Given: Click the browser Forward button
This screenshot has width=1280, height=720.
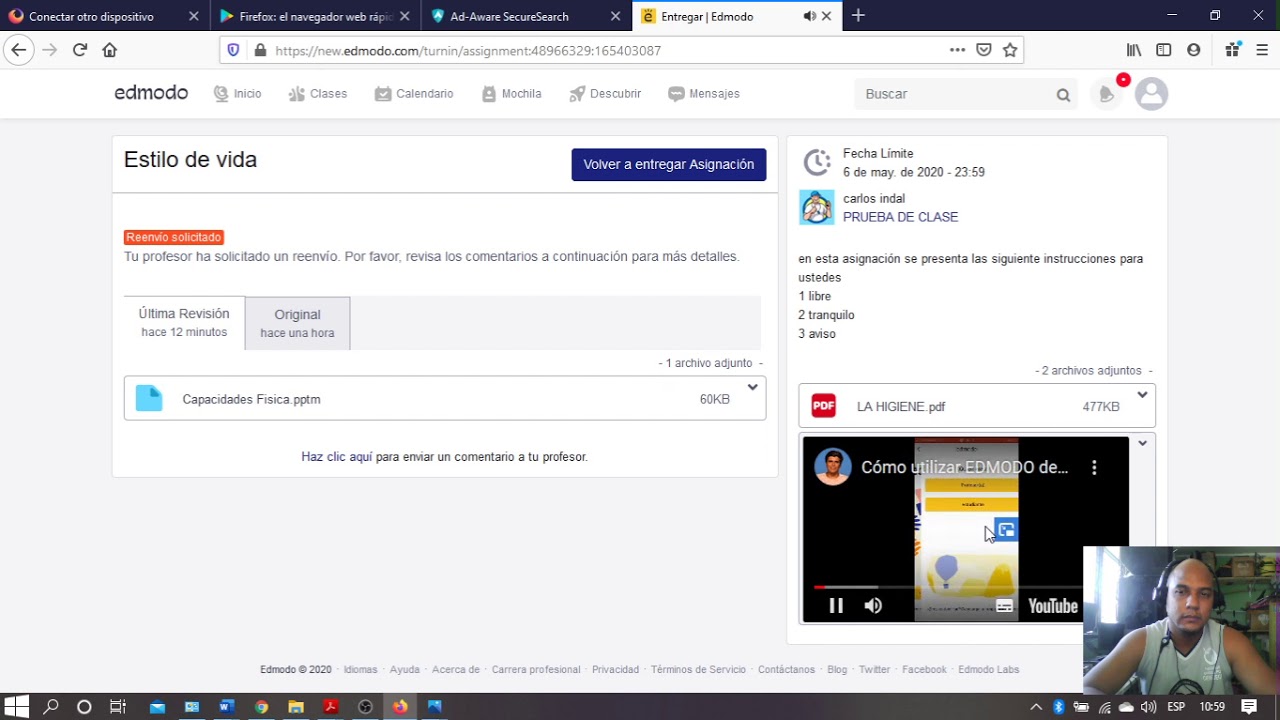Looking at the screenshot, I should (50, 50).
